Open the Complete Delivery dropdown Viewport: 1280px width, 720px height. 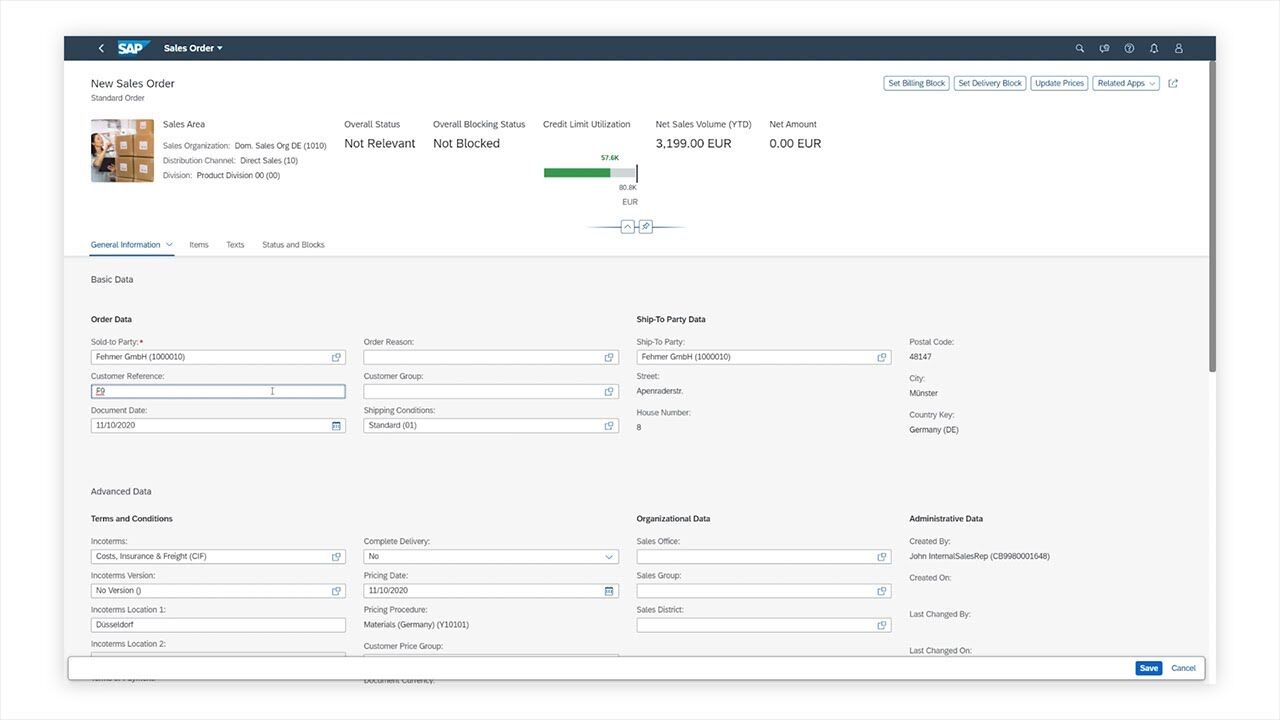pyautogui.click(x=609, y=556)
